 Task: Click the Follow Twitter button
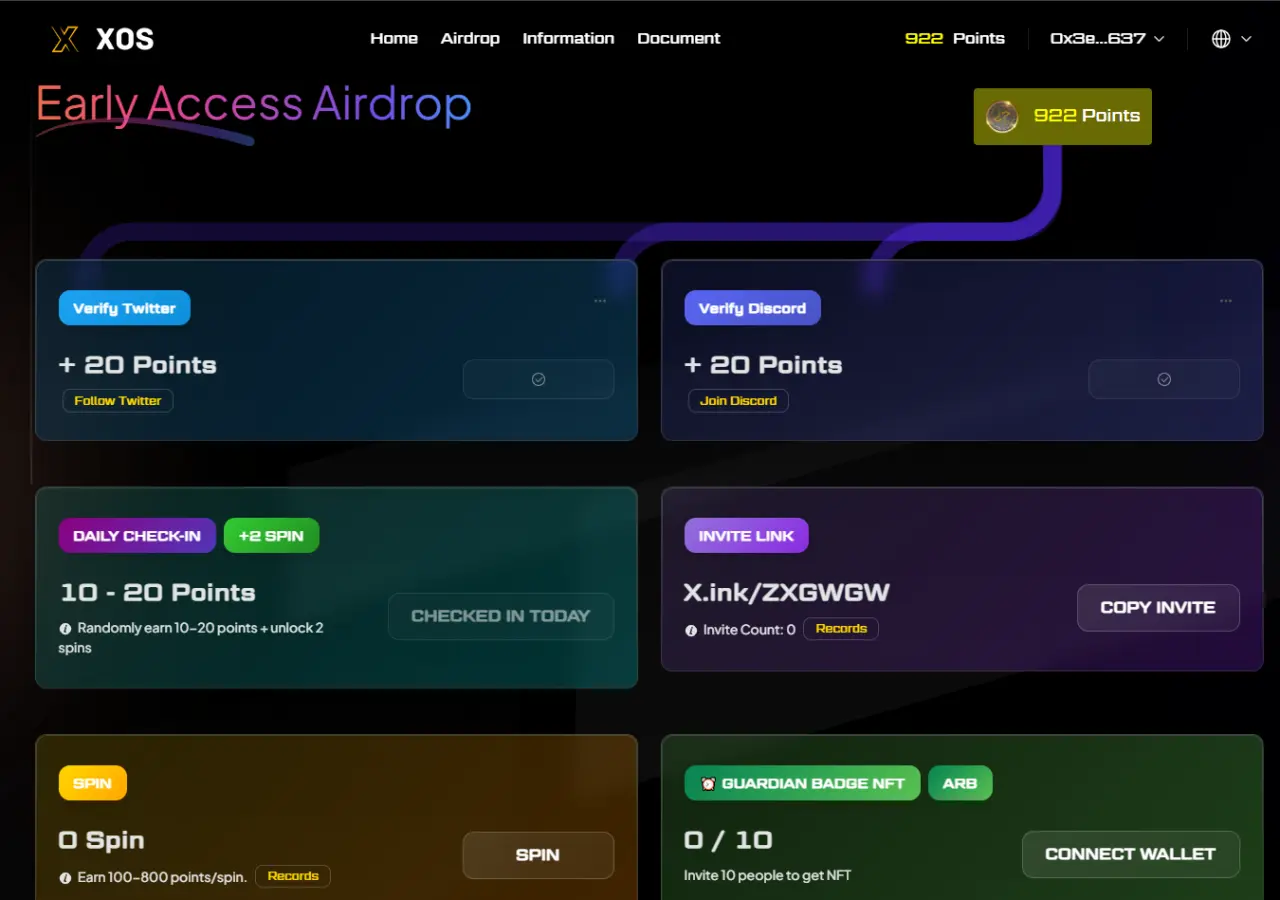click(118, 401)
